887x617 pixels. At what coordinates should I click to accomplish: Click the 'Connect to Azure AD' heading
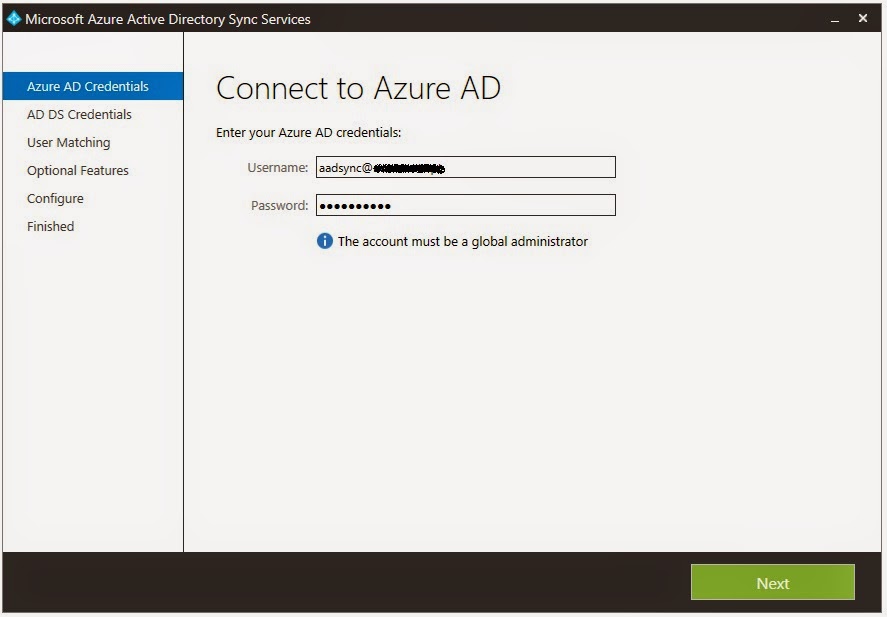click(358, 88)
